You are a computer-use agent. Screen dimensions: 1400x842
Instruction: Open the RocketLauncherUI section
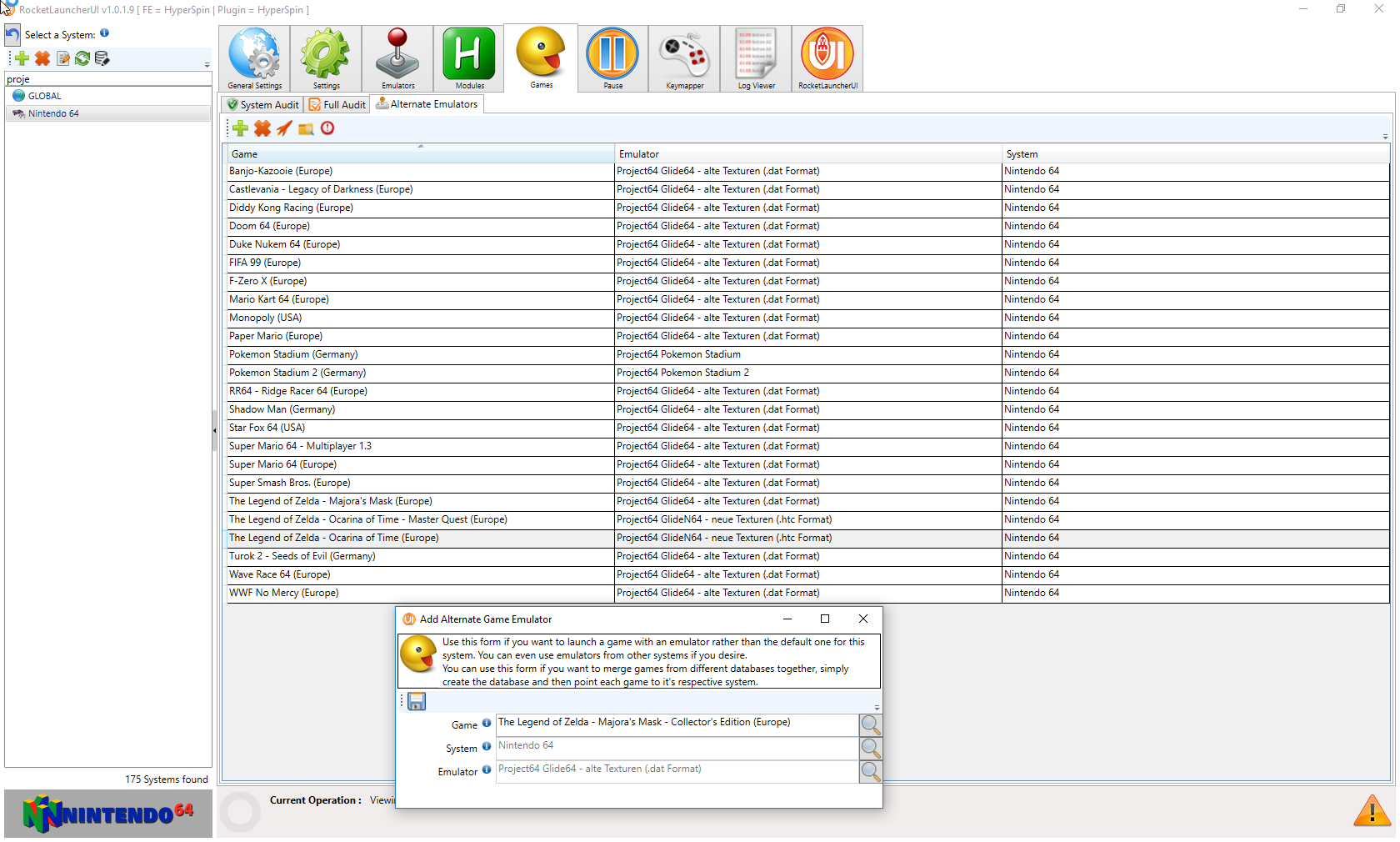click(827, 58)
